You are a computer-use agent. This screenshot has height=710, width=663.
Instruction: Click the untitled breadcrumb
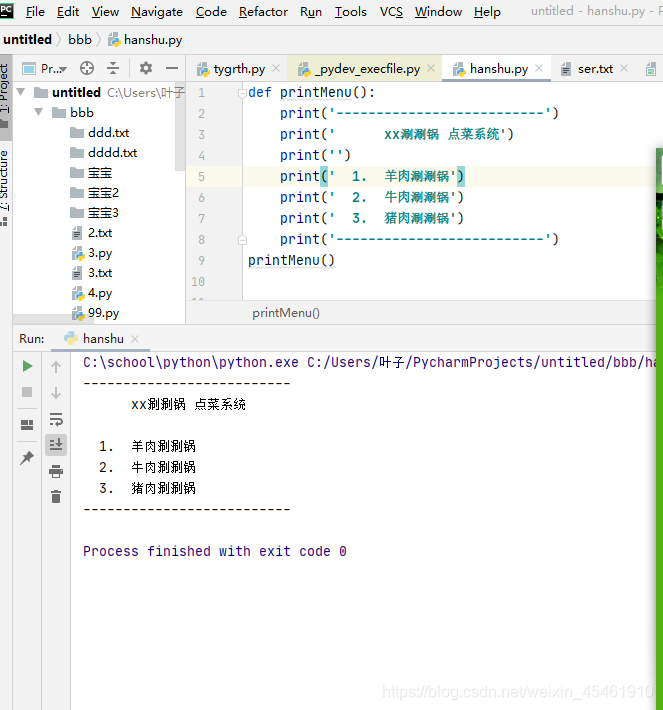coord(27,39)
